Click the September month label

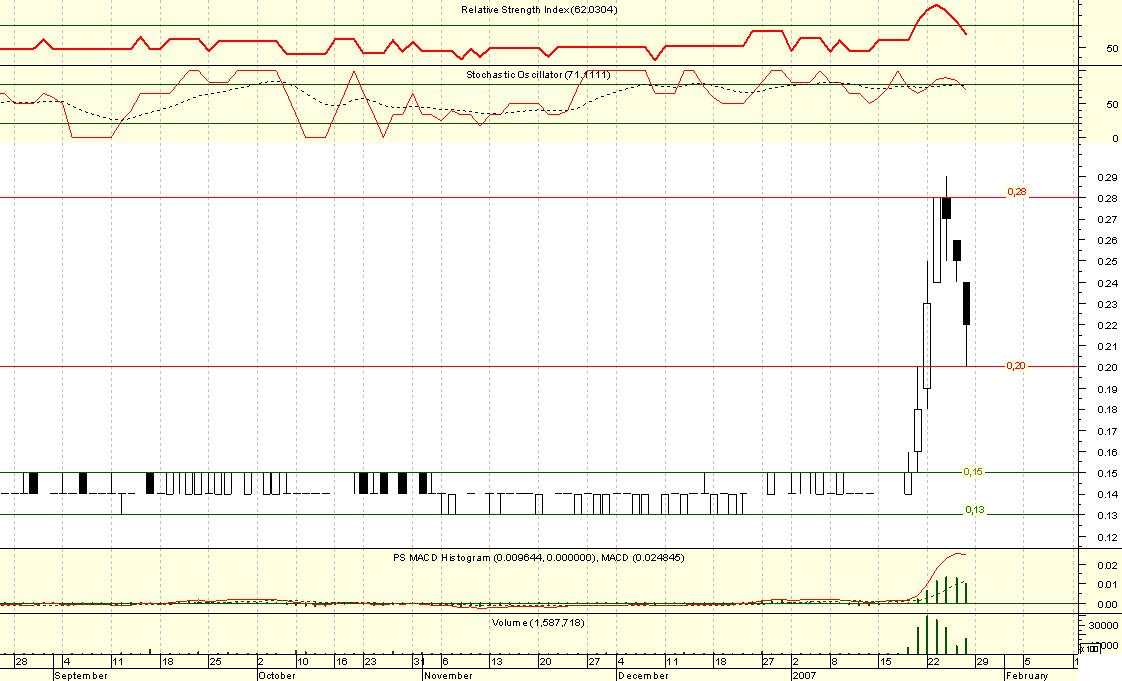[x=81, y=675]
